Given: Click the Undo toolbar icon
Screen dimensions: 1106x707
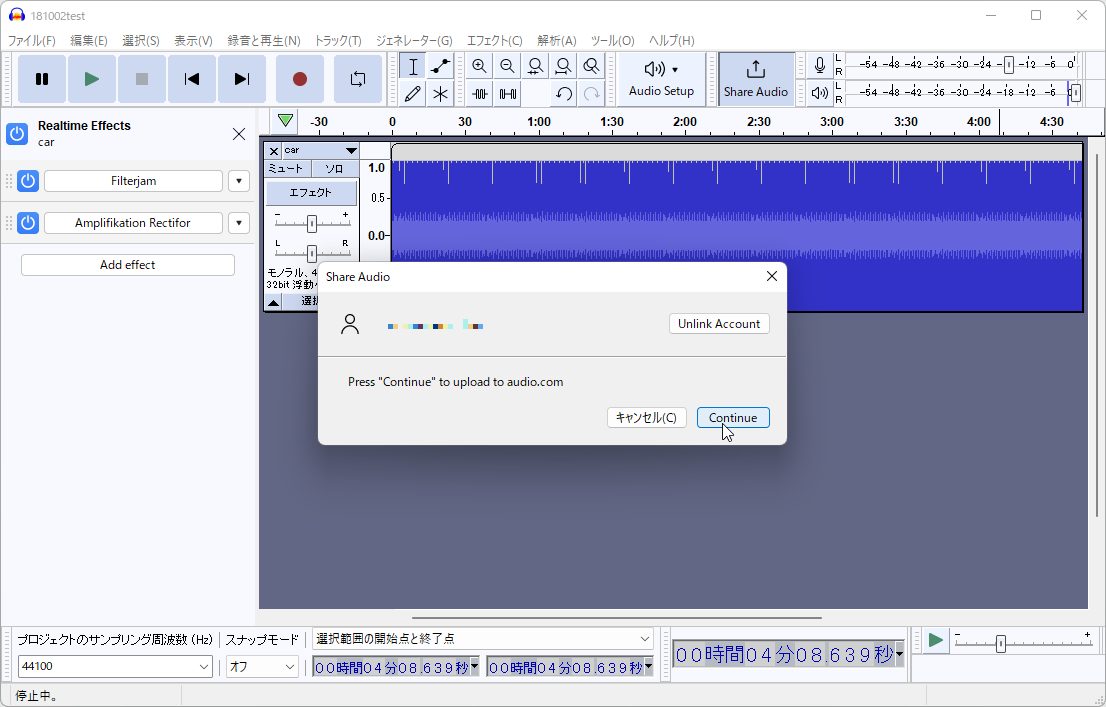Looking at the screenshot, I should [563, 94].
